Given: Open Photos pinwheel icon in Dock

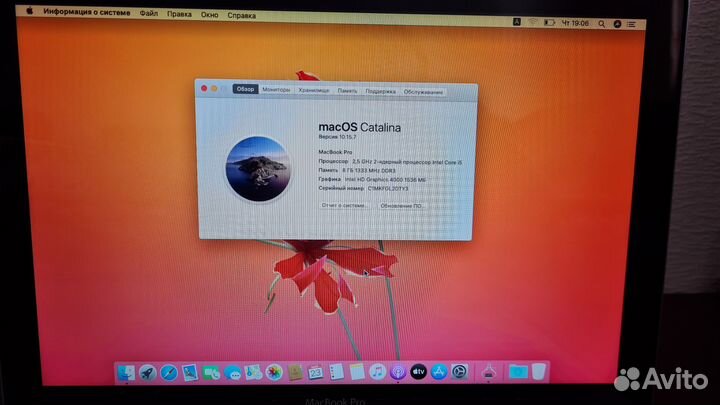Looking at the screenshot, I should click(x=274, y=372).
